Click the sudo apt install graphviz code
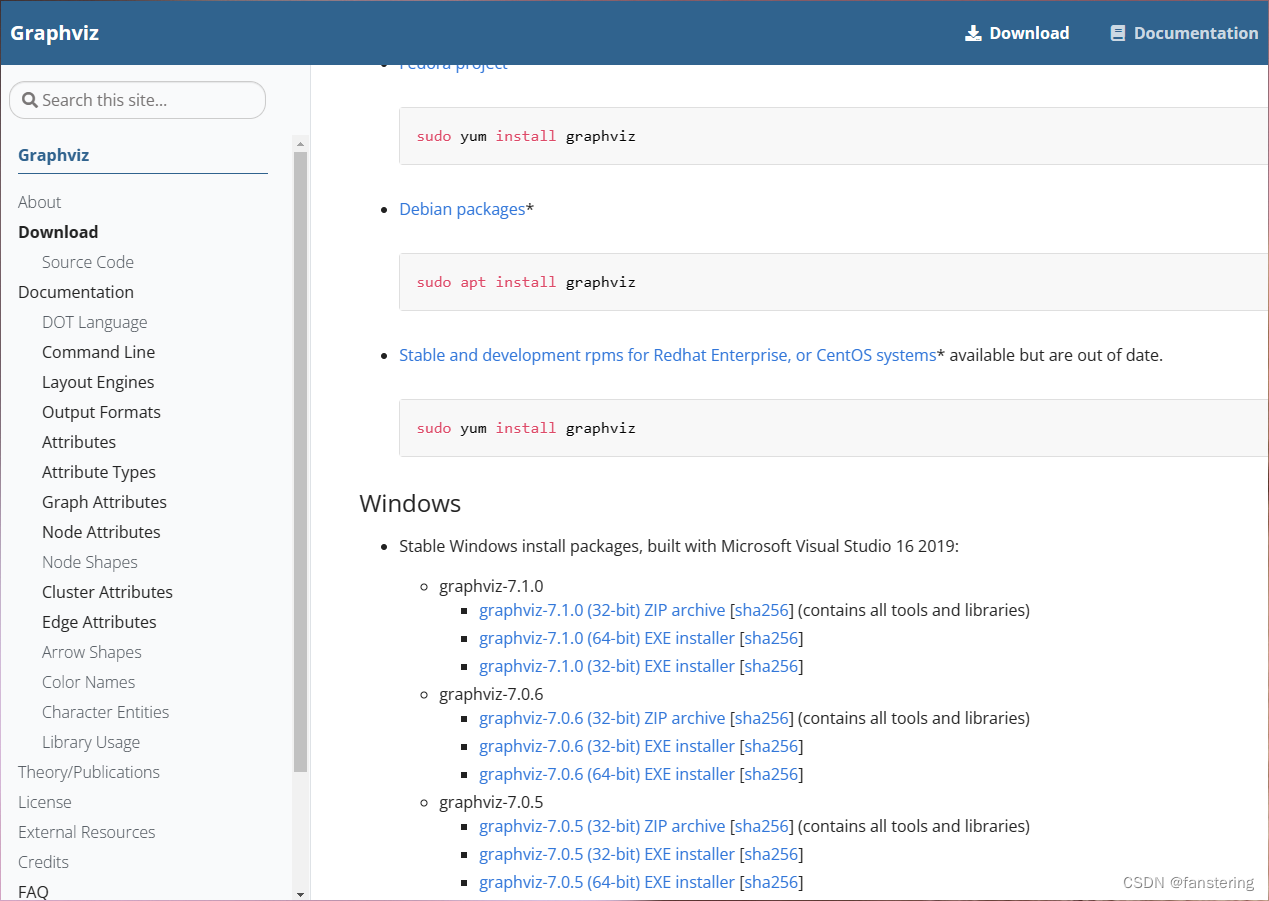Image resolution: width=1269 pixels, height=901 pixels. (526, 282)
